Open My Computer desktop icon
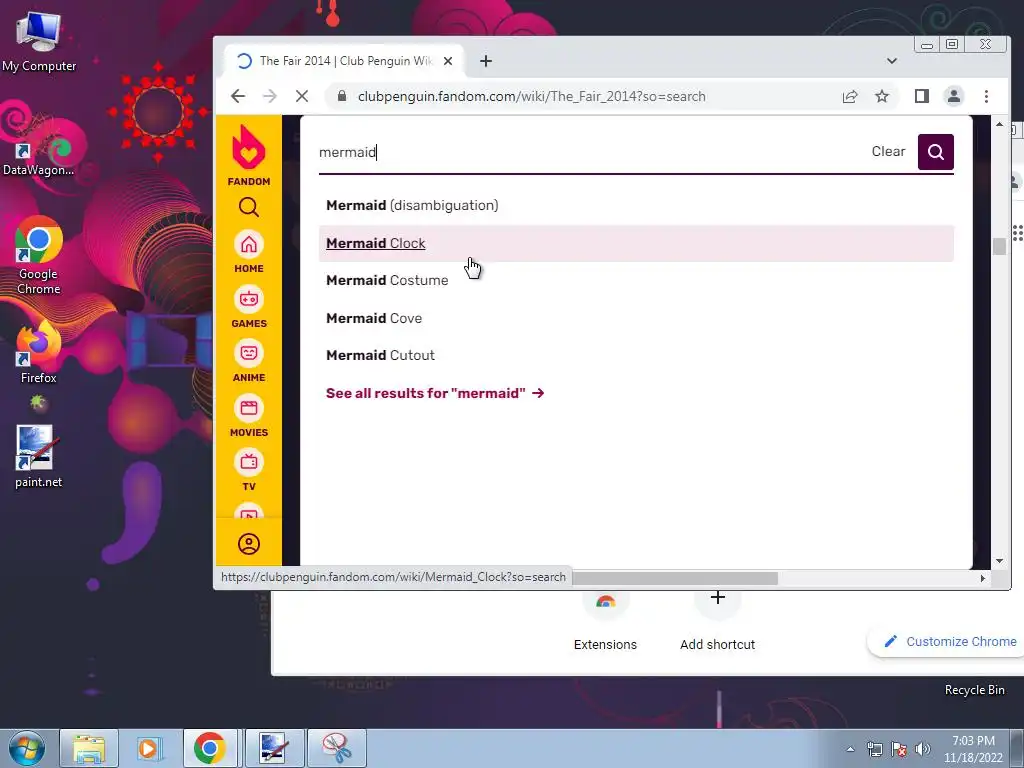Screen dimensions: 1024x768 [39, 42]
